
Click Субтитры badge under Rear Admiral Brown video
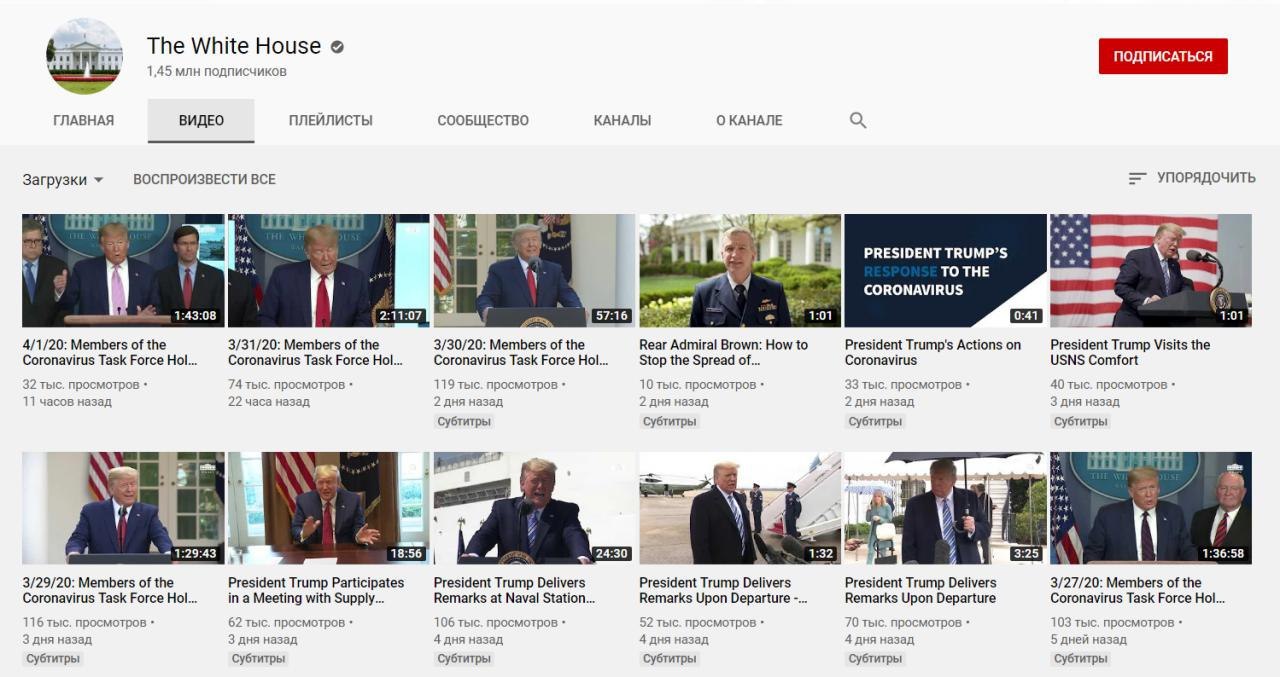point(670,421)
